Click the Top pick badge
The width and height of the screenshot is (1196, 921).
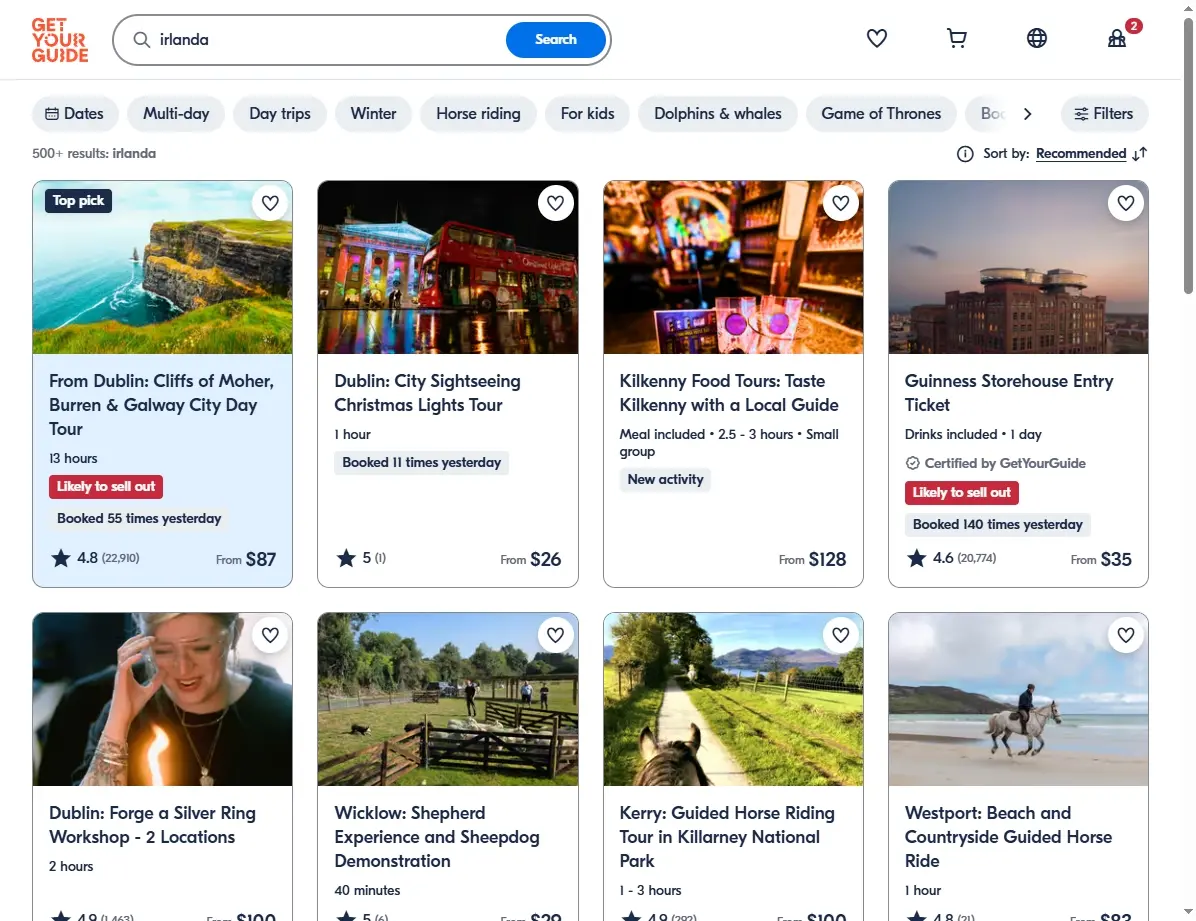78,201
